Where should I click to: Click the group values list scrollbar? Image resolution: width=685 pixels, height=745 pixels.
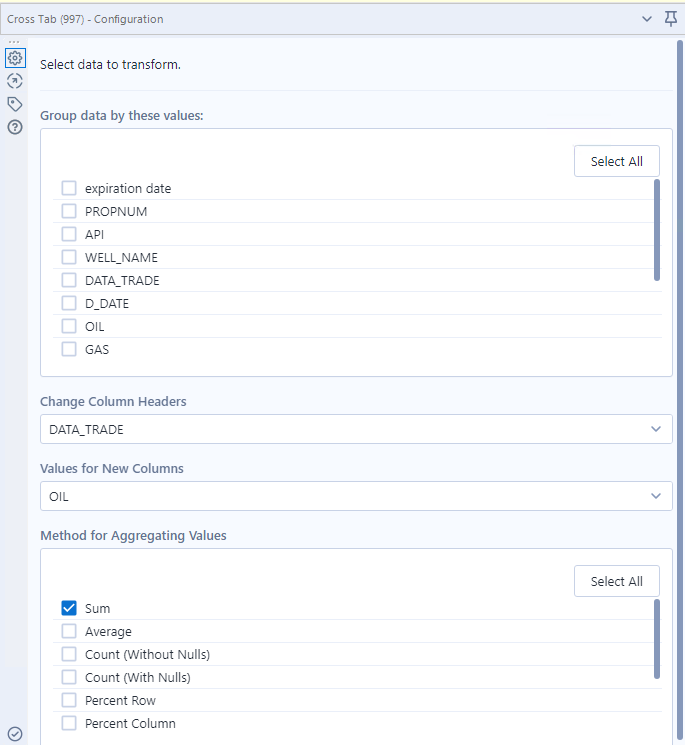[657, 230]
